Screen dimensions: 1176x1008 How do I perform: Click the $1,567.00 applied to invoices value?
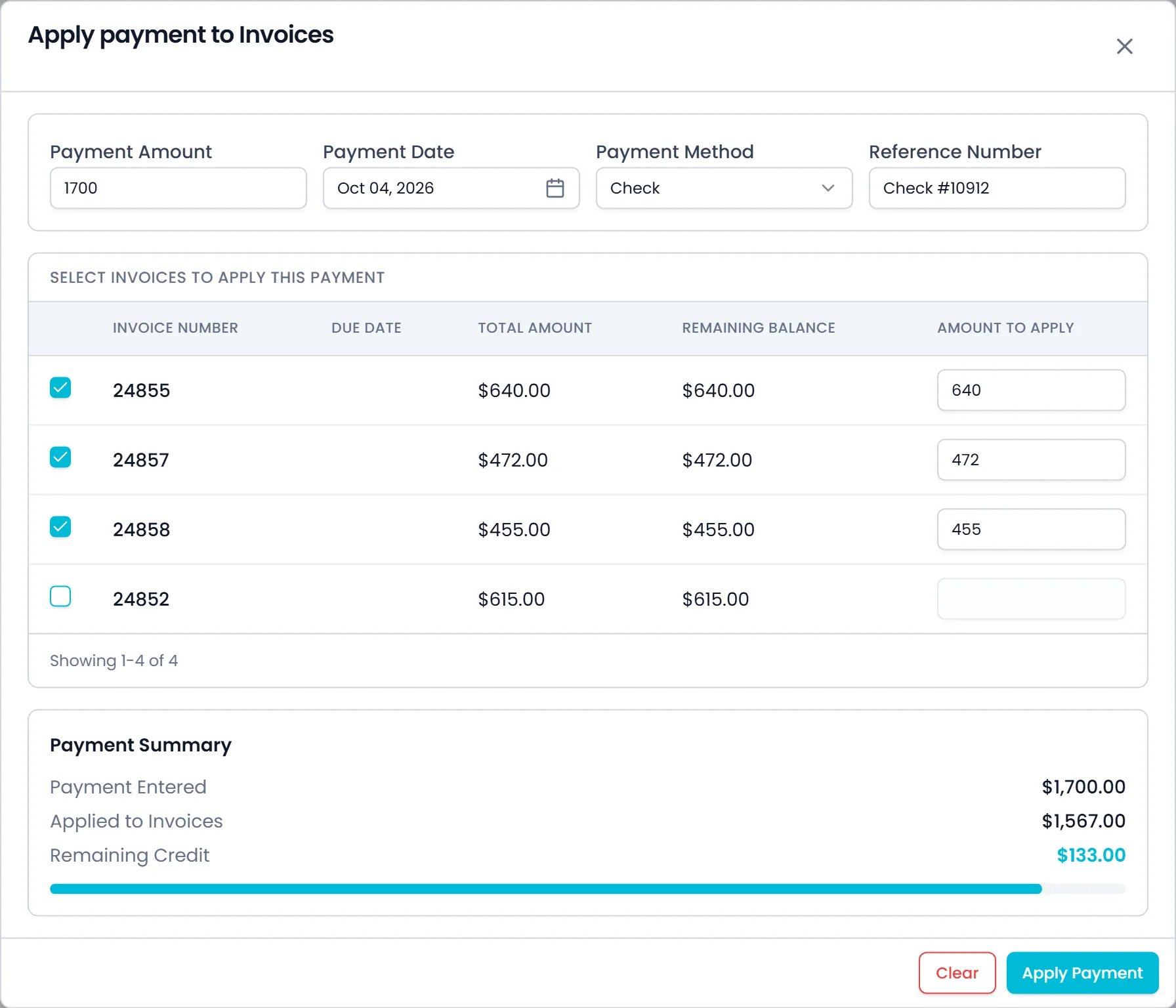[x=1083, y=821]
